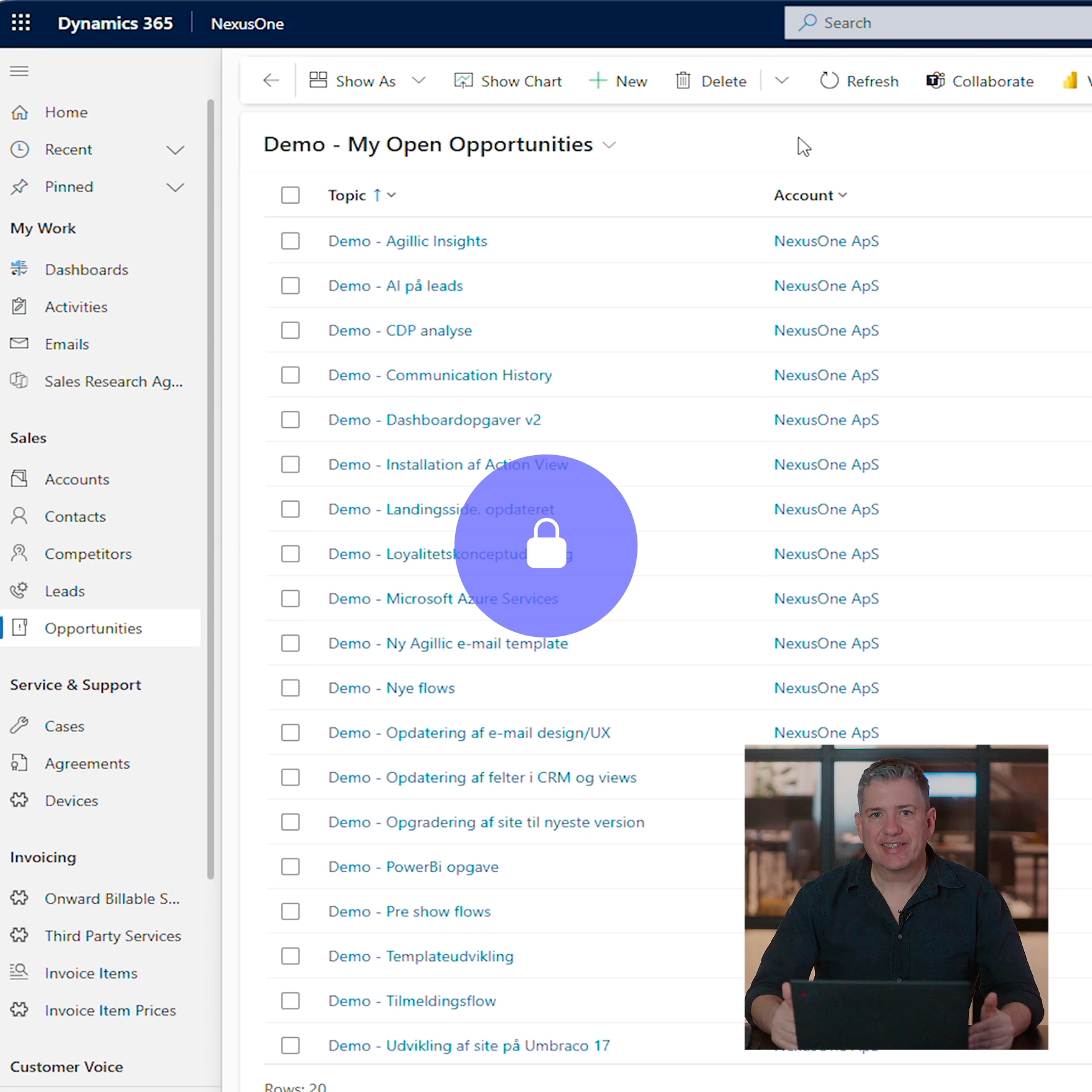Check the Demo - Agillic Insights row

point(290,241)
